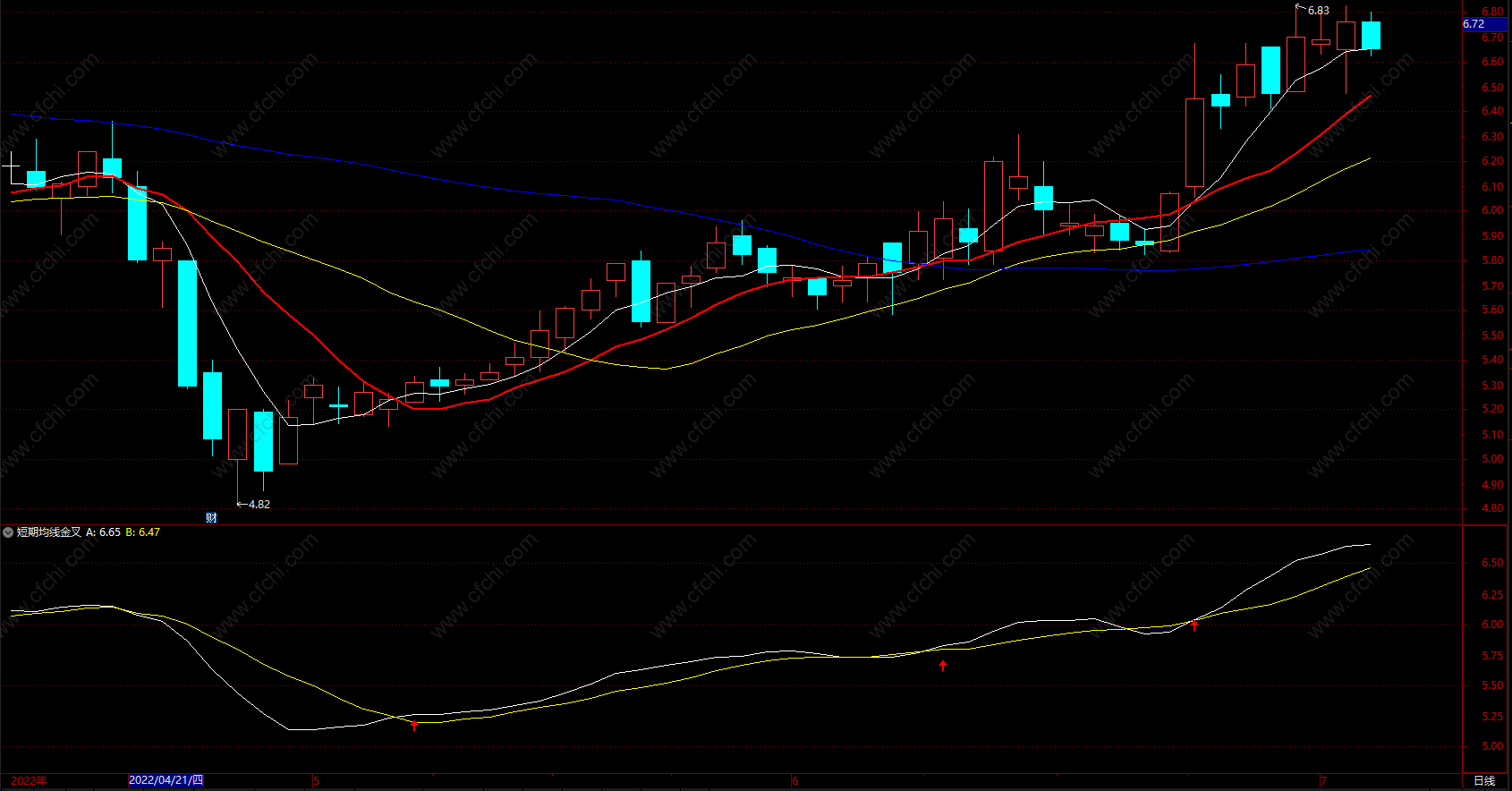The image size is (1512, 791).
Task: Click the month 5 marker on the time axis
Action: pyautogui.click(x=317, y=781)
